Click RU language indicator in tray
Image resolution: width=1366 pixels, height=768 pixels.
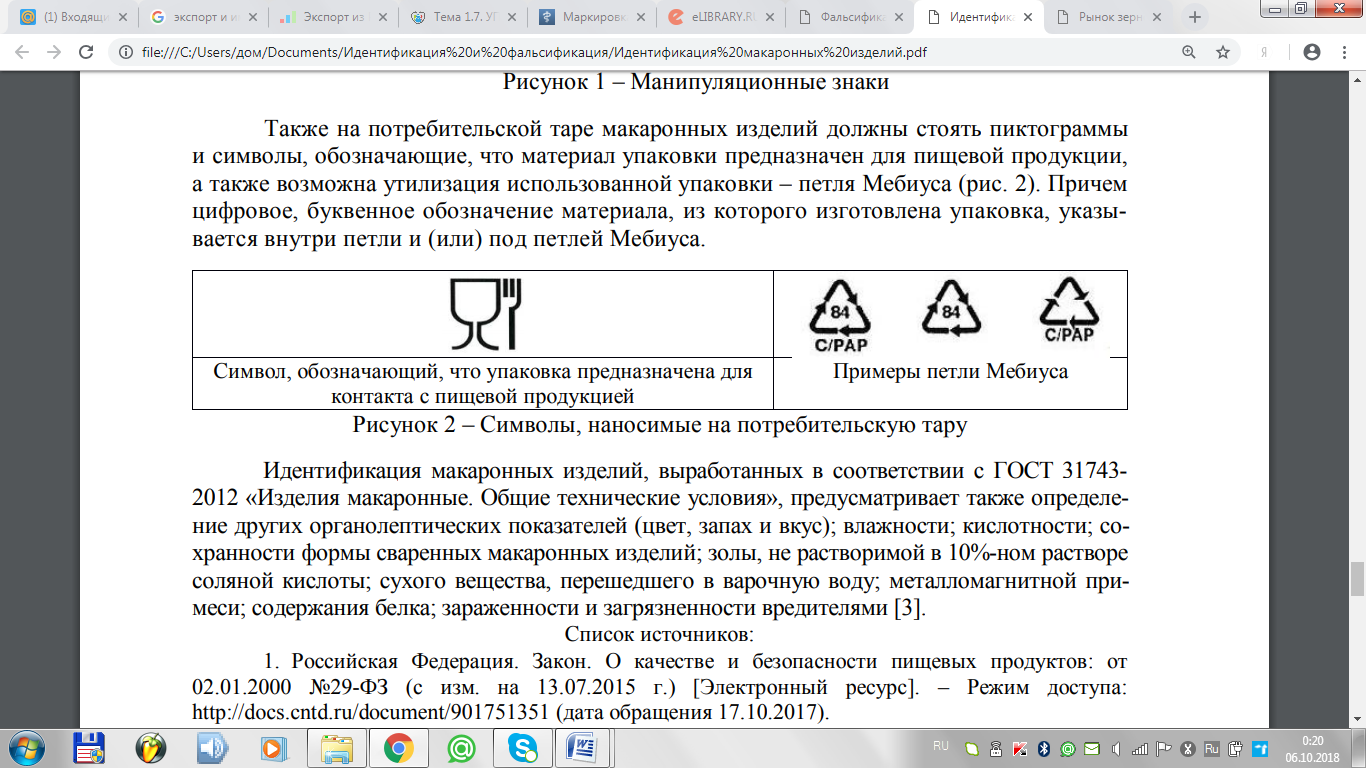point(940,746)
